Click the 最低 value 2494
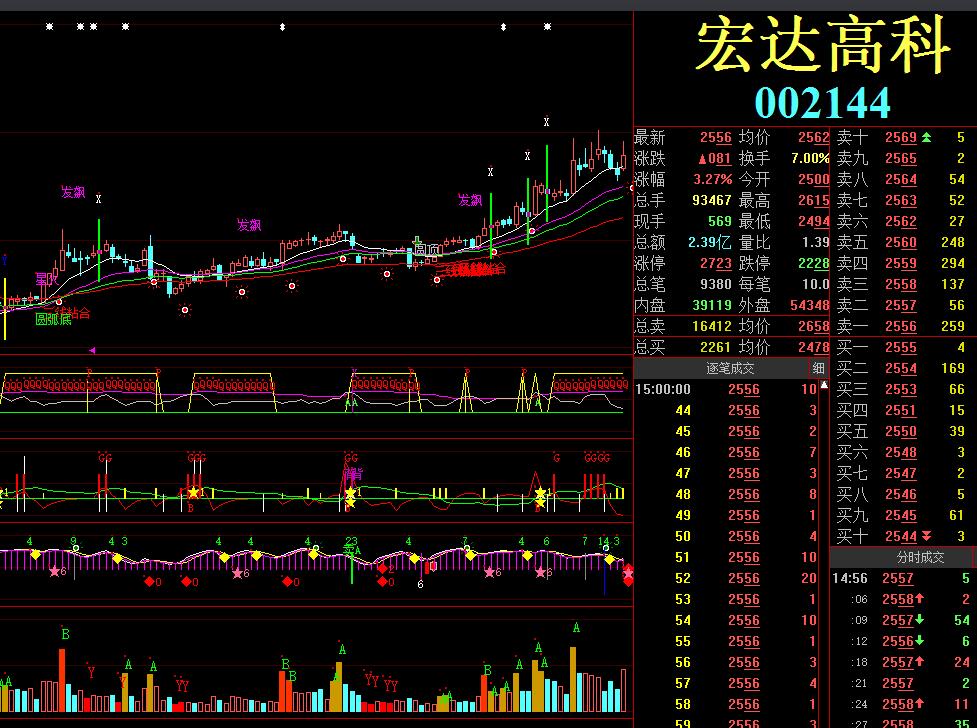Screen dimensions: 977x728 814,221
